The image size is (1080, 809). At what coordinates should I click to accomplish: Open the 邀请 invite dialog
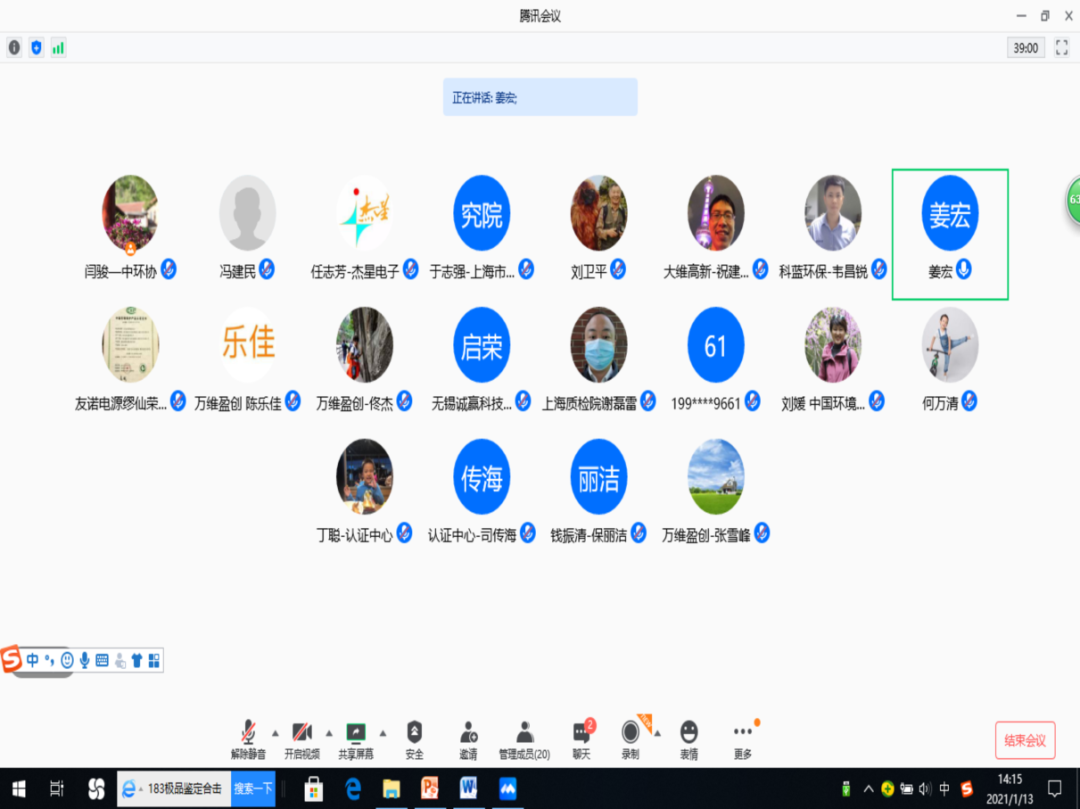(x=468, y=739)
